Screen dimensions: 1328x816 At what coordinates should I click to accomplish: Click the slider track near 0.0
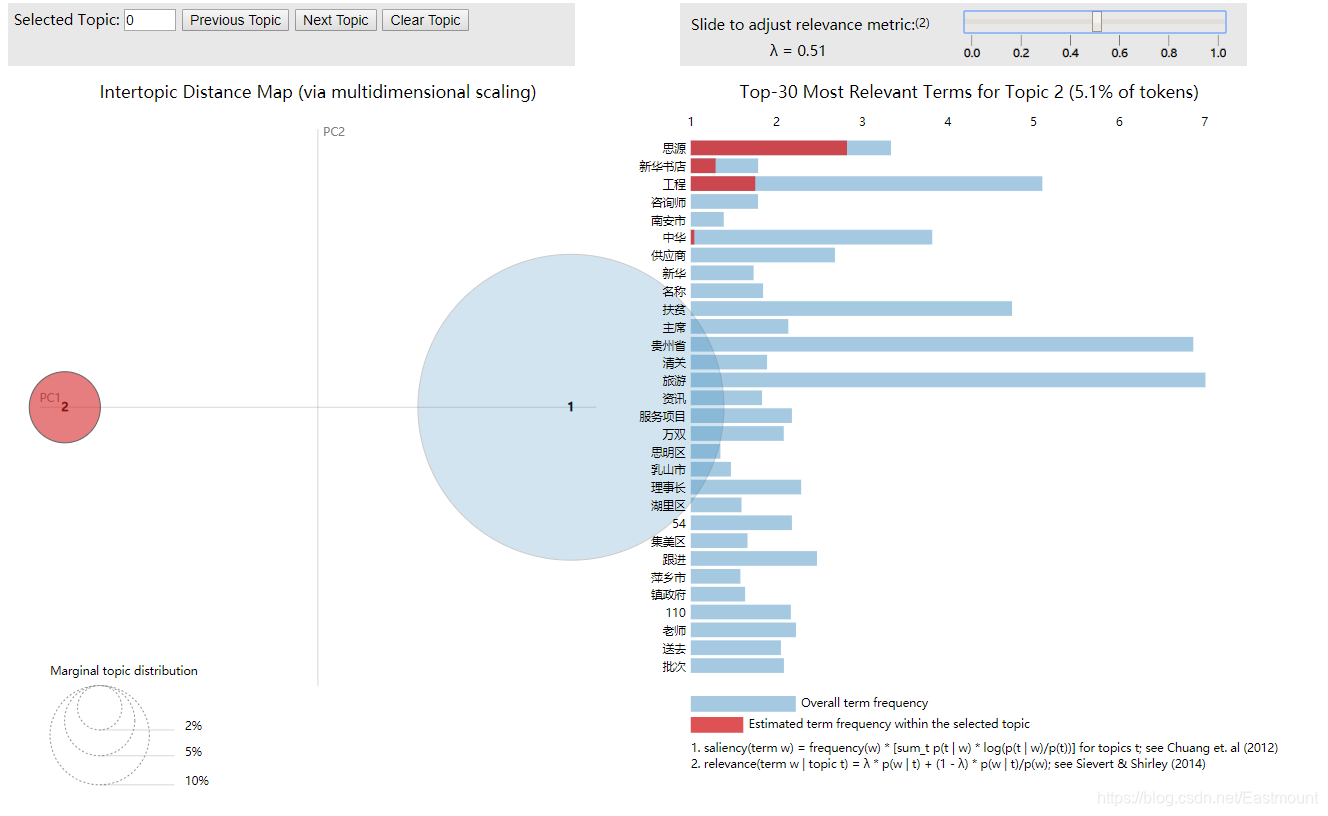coord(972,22)
